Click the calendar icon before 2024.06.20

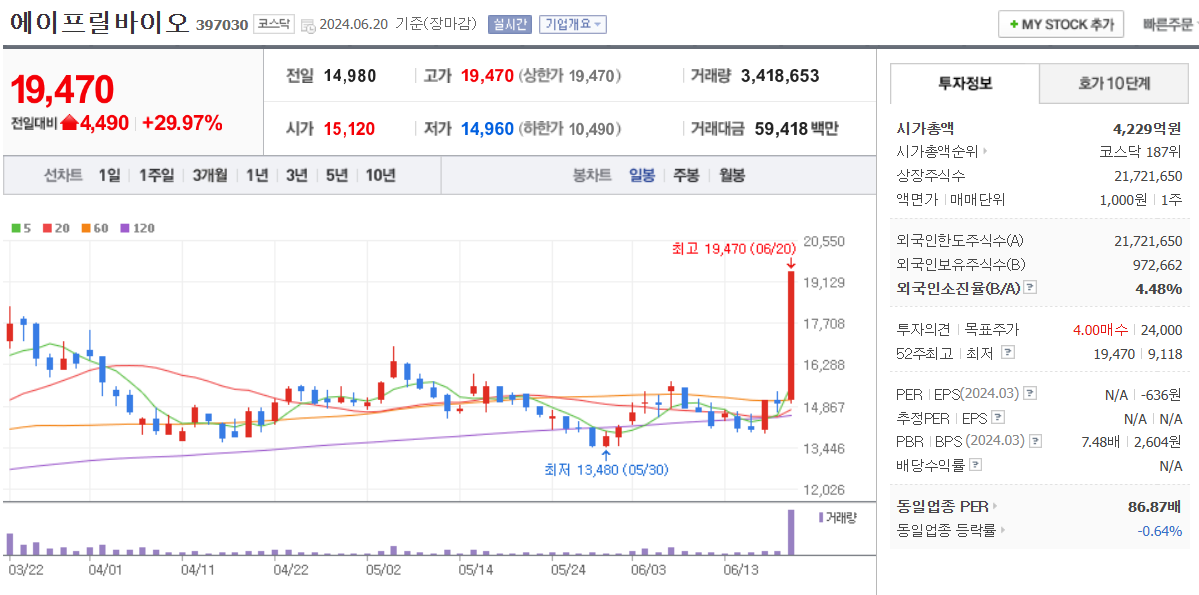[x=307, y=24]
